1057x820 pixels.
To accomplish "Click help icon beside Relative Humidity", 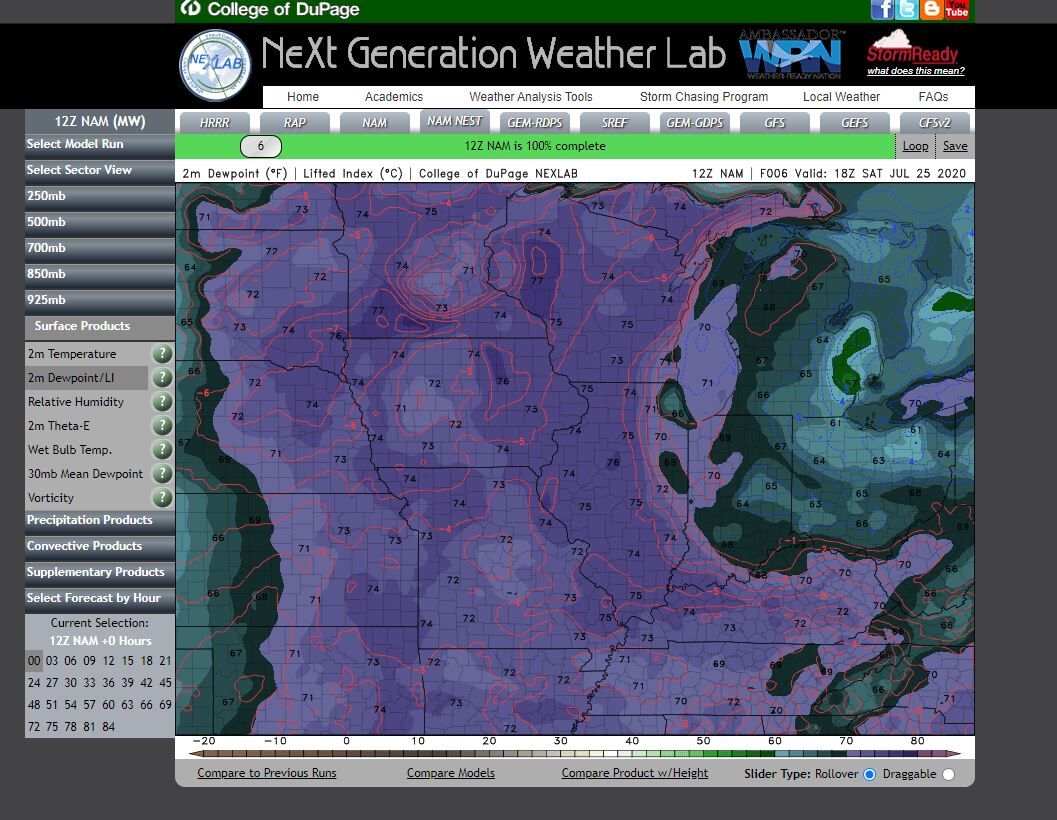I will 161,402.
